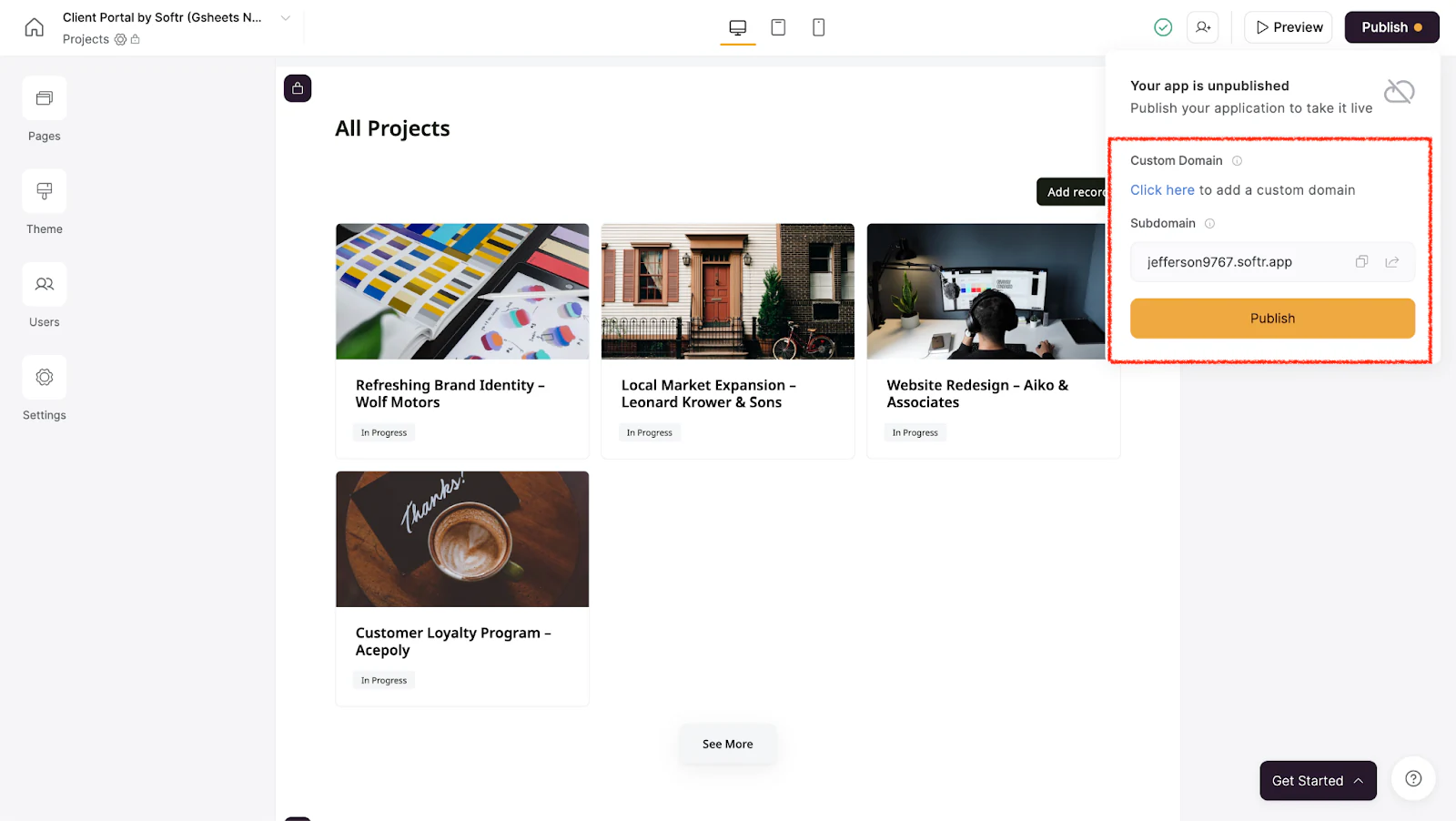
Task: Open the Users panel
Action: pos(45,284)
